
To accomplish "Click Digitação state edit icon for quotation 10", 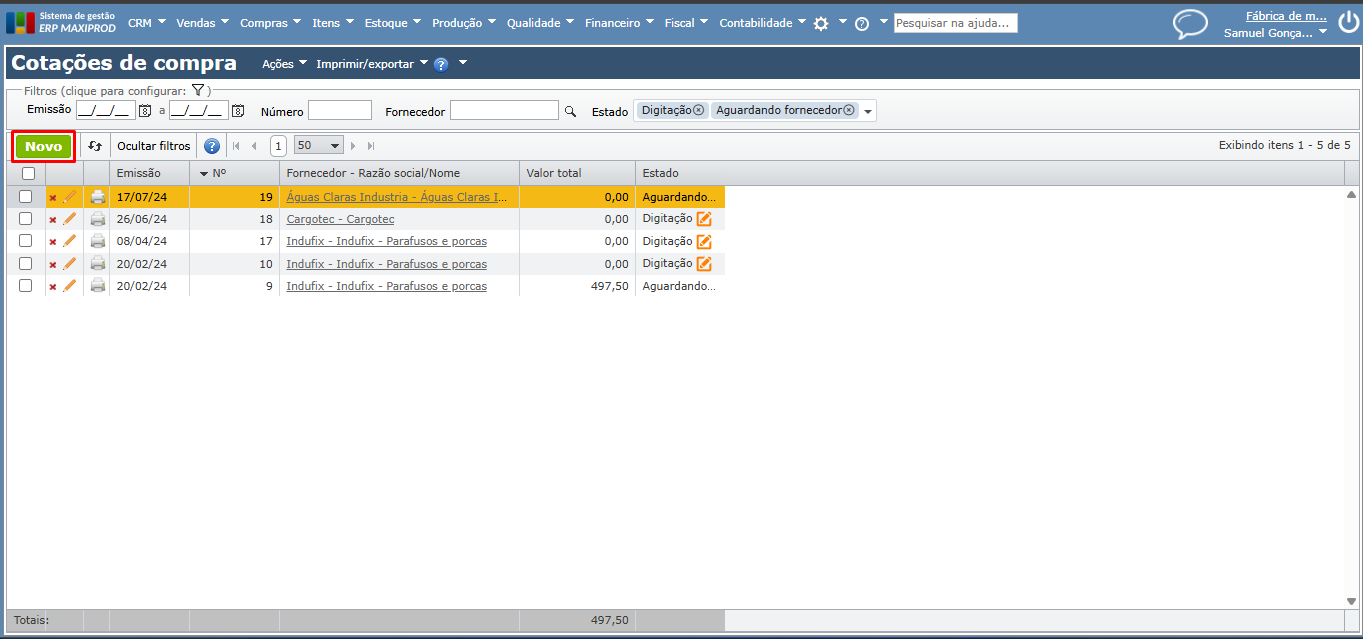I will click(x=704, y=264).
